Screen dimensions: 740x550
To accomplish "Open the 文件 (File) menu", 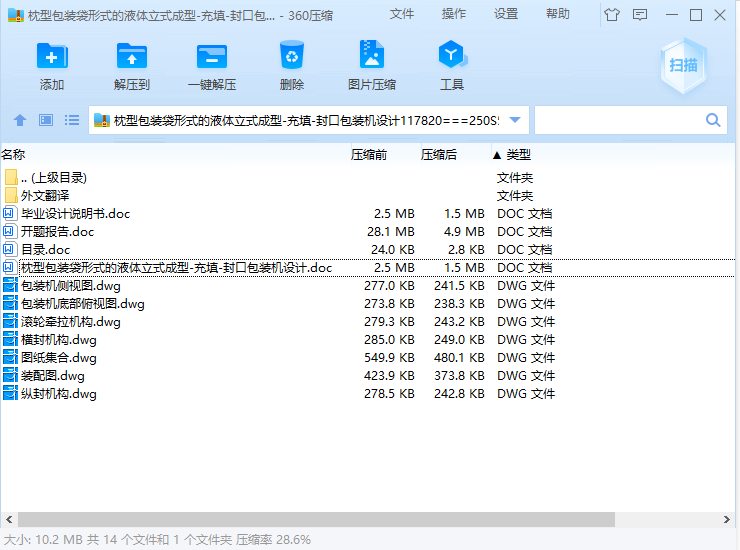I will (x=402, y=14).
